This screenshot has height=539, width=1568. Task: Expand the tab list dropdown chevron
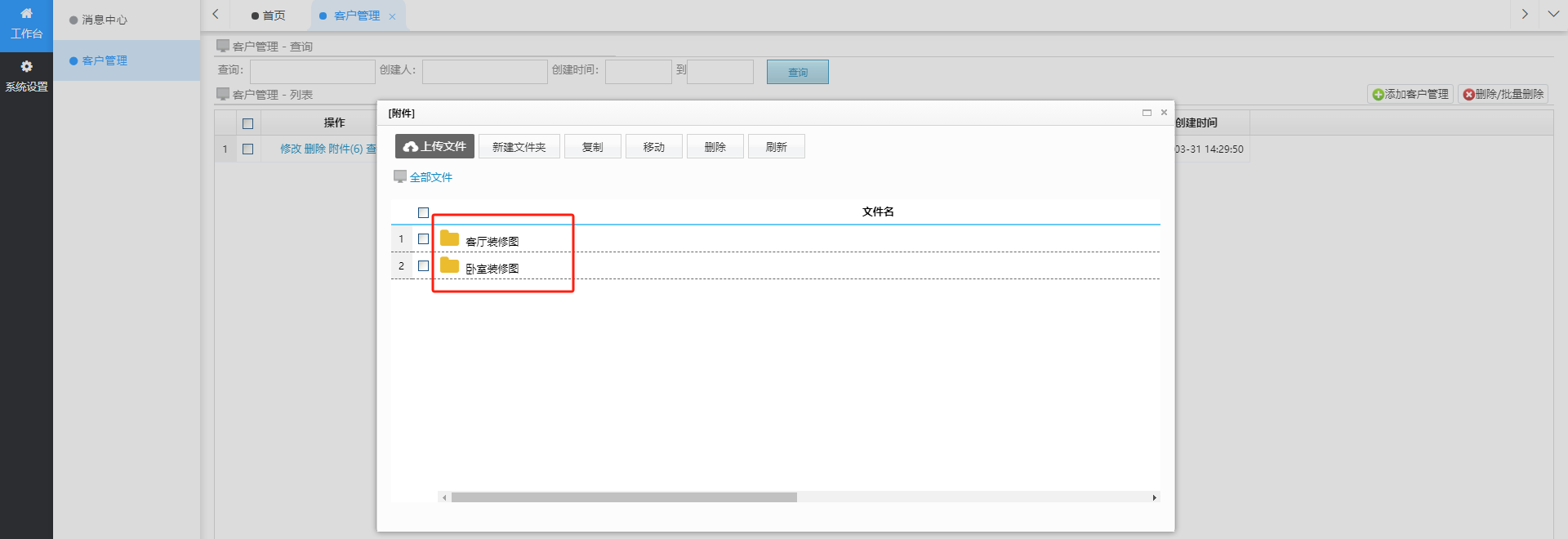(x=1553, y=14)
